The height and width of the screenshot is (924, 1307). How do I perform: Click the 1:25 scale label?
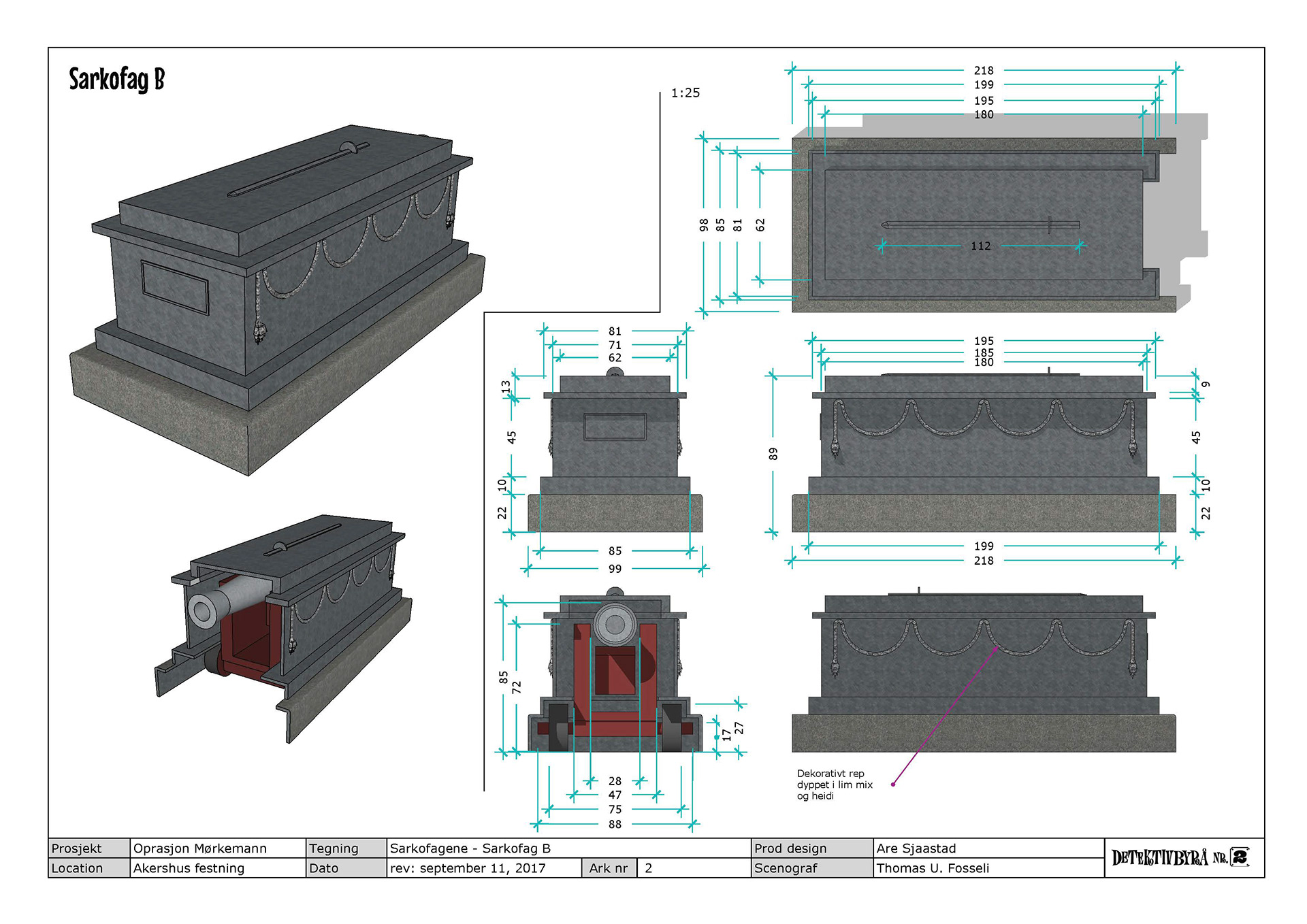(685, 93)
